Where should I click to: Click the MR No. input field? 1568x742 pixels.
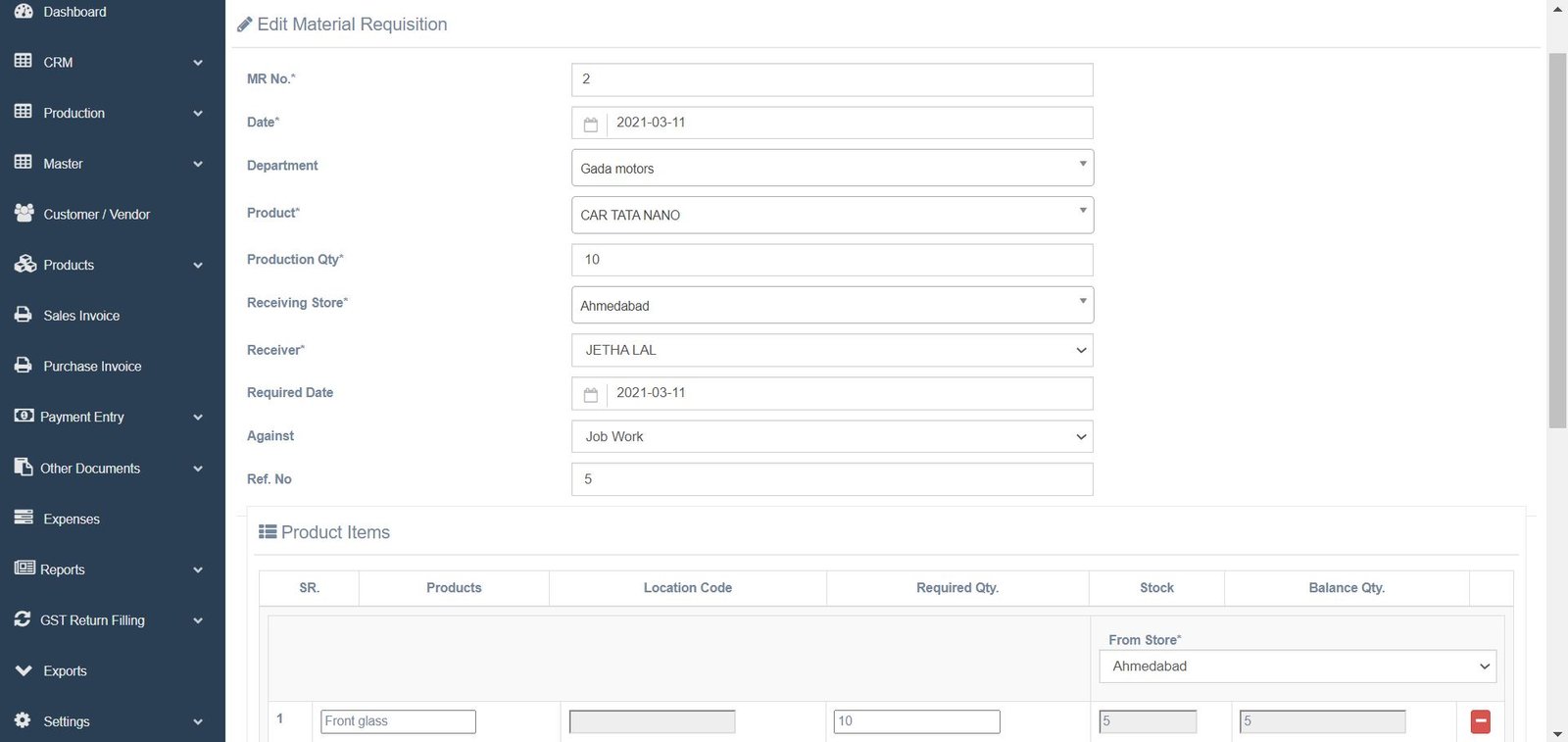[x=832, y=79]
